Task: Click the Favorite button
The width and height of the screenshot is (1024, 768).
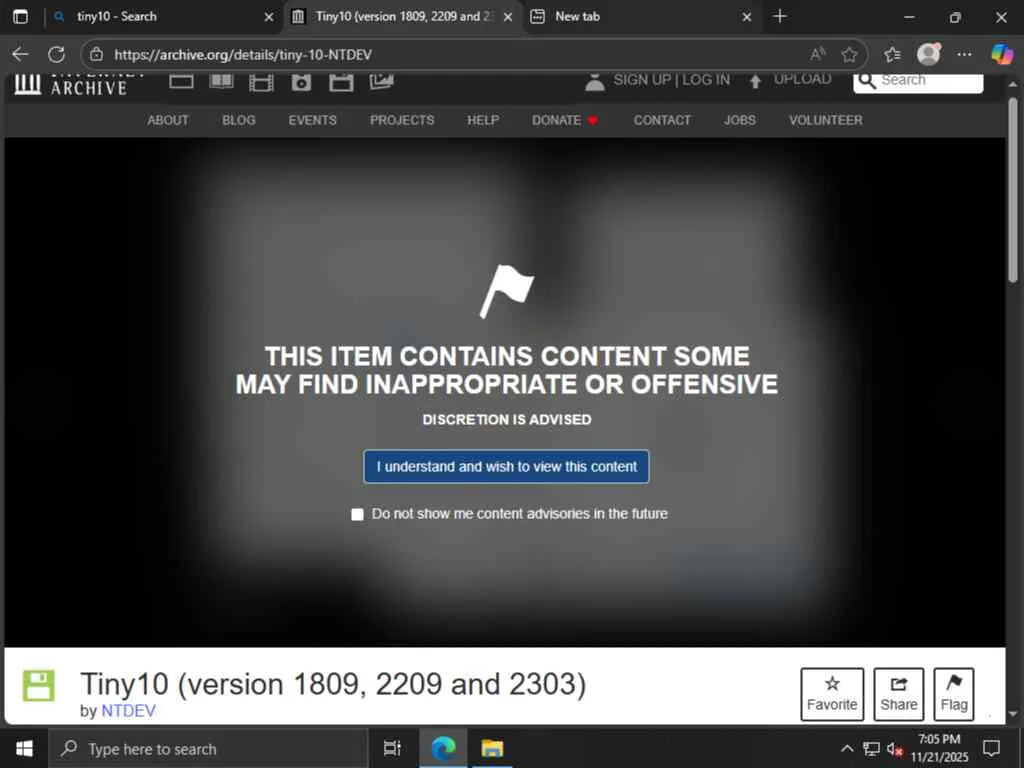Action: tap(832, 694)
